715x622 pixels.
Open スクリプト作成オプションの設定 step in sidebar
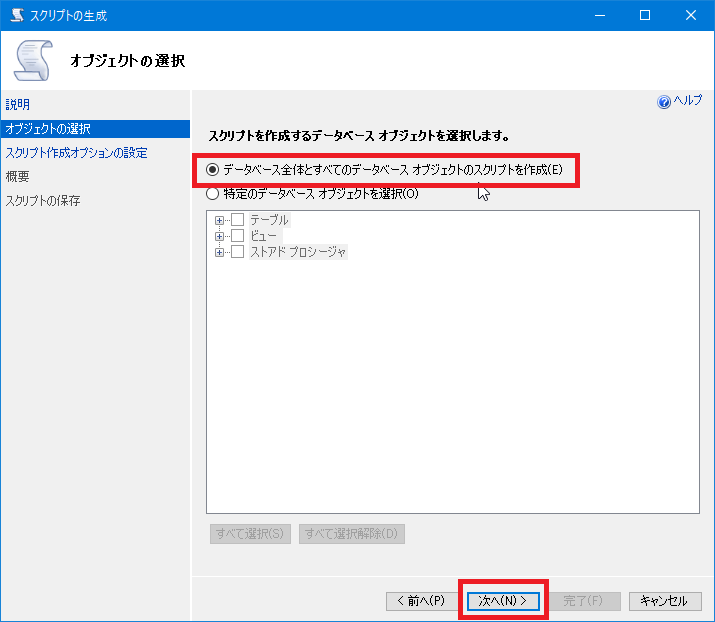(x=76, y=153)
